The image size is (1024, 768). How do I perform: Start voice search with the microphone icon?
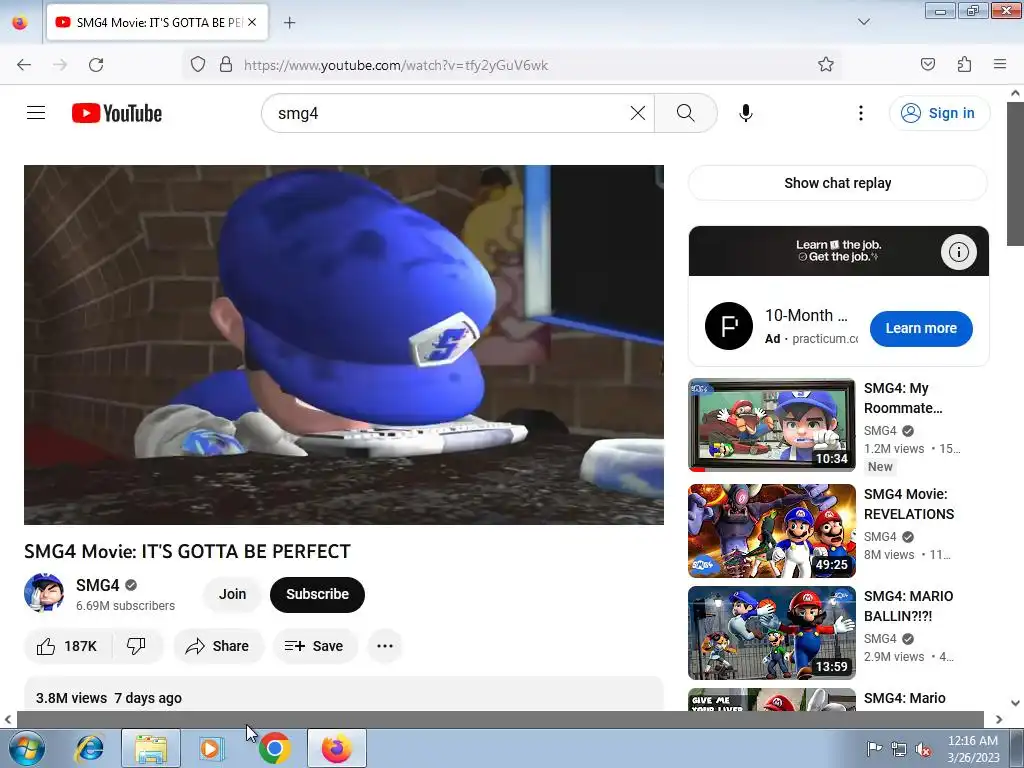point(746,113)
